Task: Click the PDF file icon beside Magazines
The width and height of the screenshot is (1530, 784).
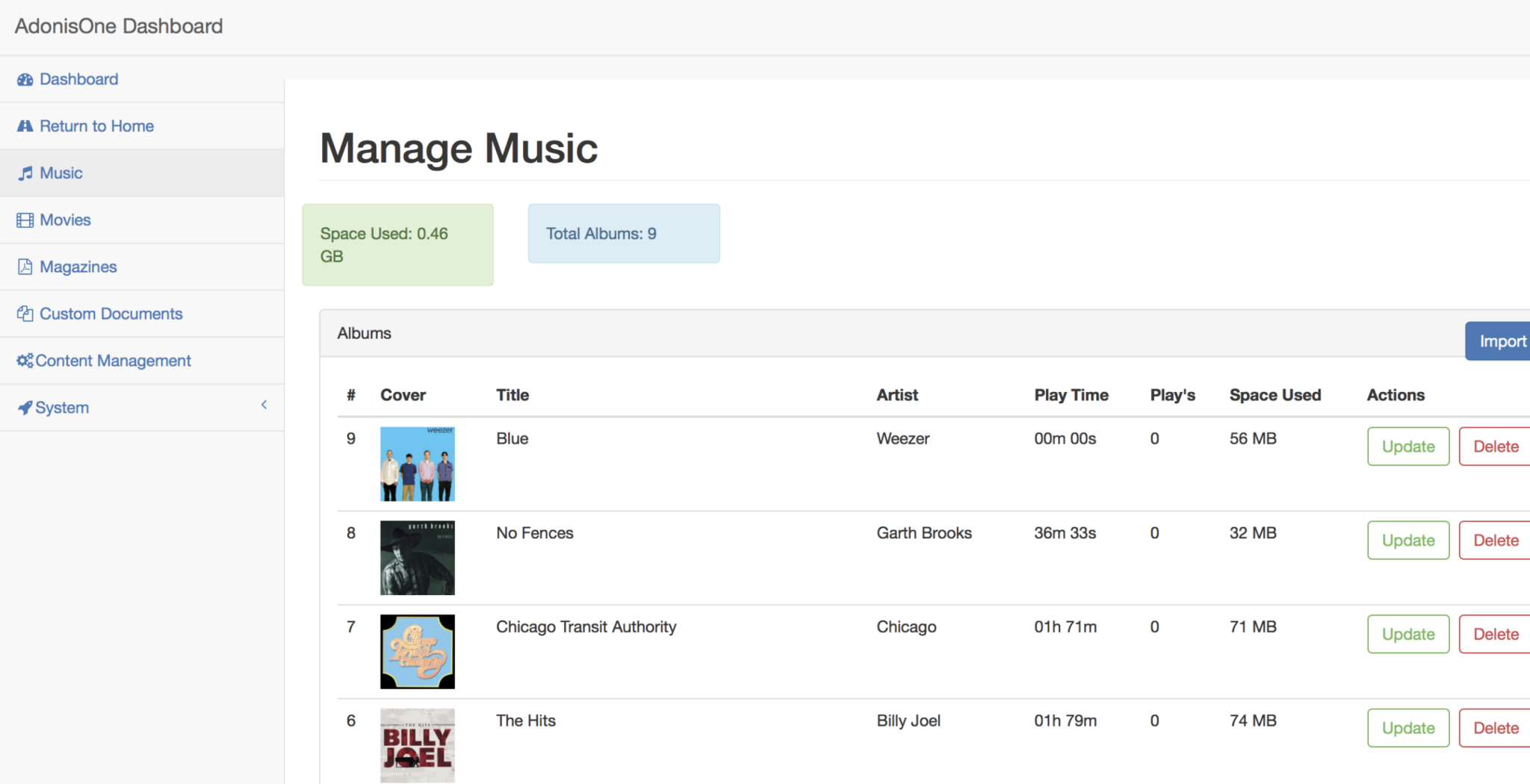Action: [x=25, y=267]
